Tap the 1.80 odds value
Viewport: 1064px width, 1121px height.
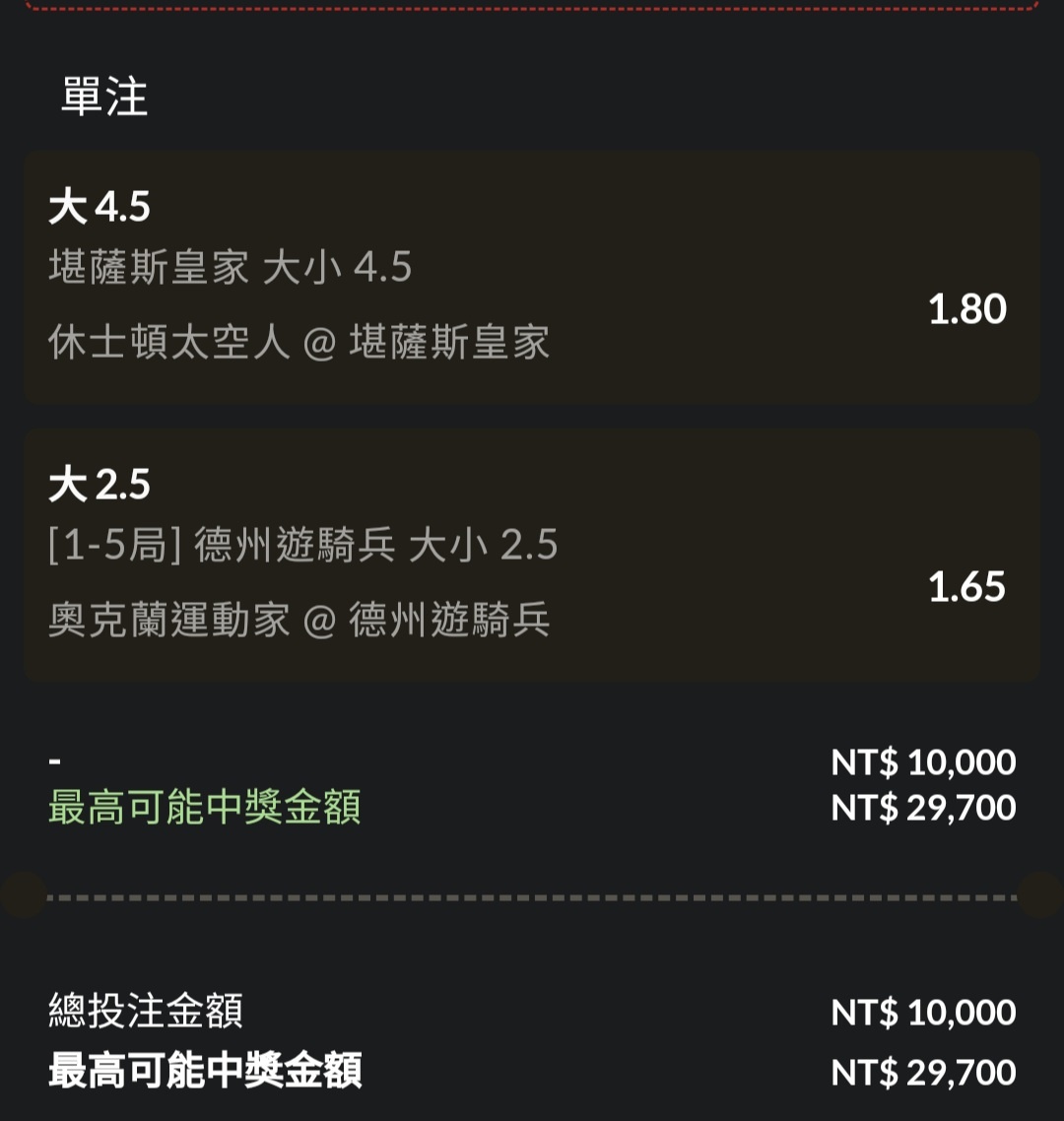pyautogui.click(x=966, y=309)
